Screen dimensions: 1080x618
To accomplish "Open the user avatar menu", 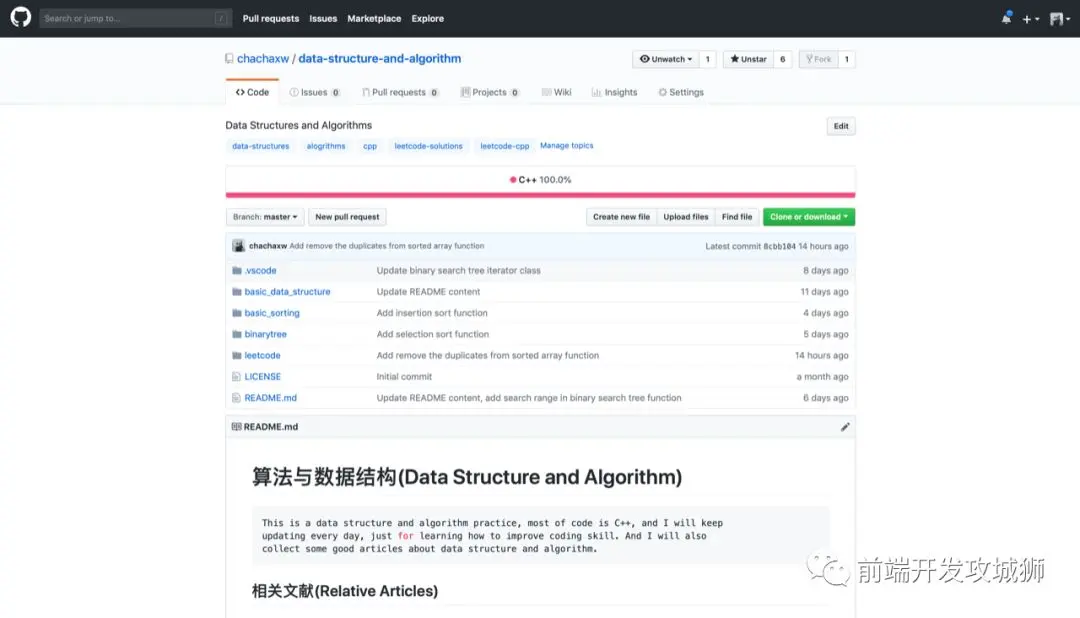I will pyautogui.click(x=1059, y=19).
